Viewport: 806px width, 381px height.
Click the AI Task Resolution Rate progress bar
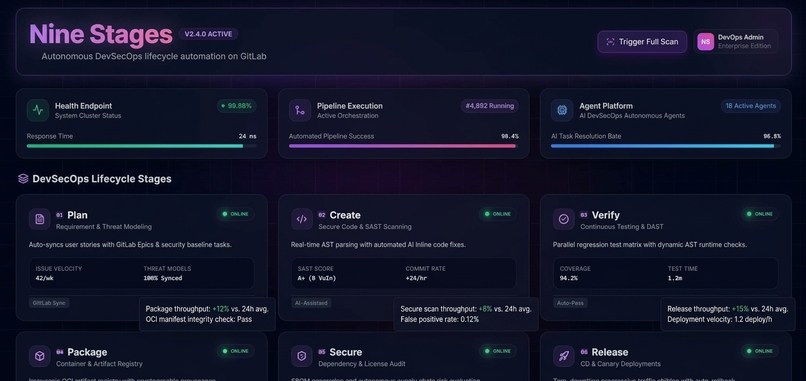666,146
